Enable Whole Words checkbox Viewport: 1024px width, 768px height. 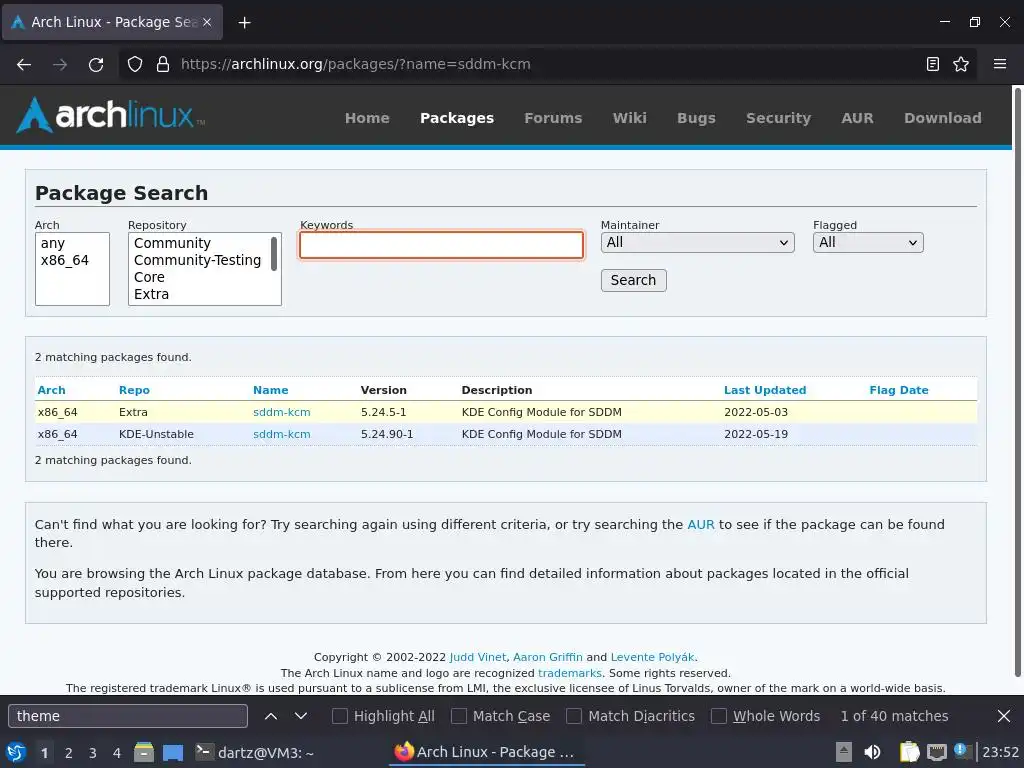tap(718, 716)
